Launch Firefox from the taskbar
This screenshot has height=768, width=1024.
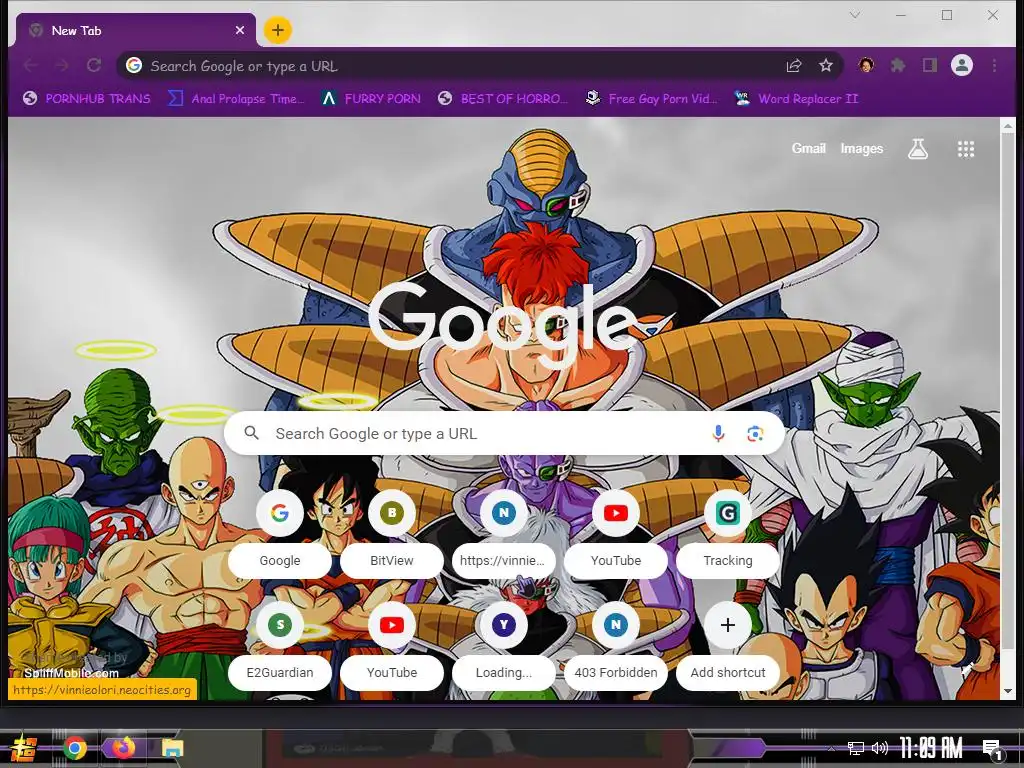coord(123,748)
